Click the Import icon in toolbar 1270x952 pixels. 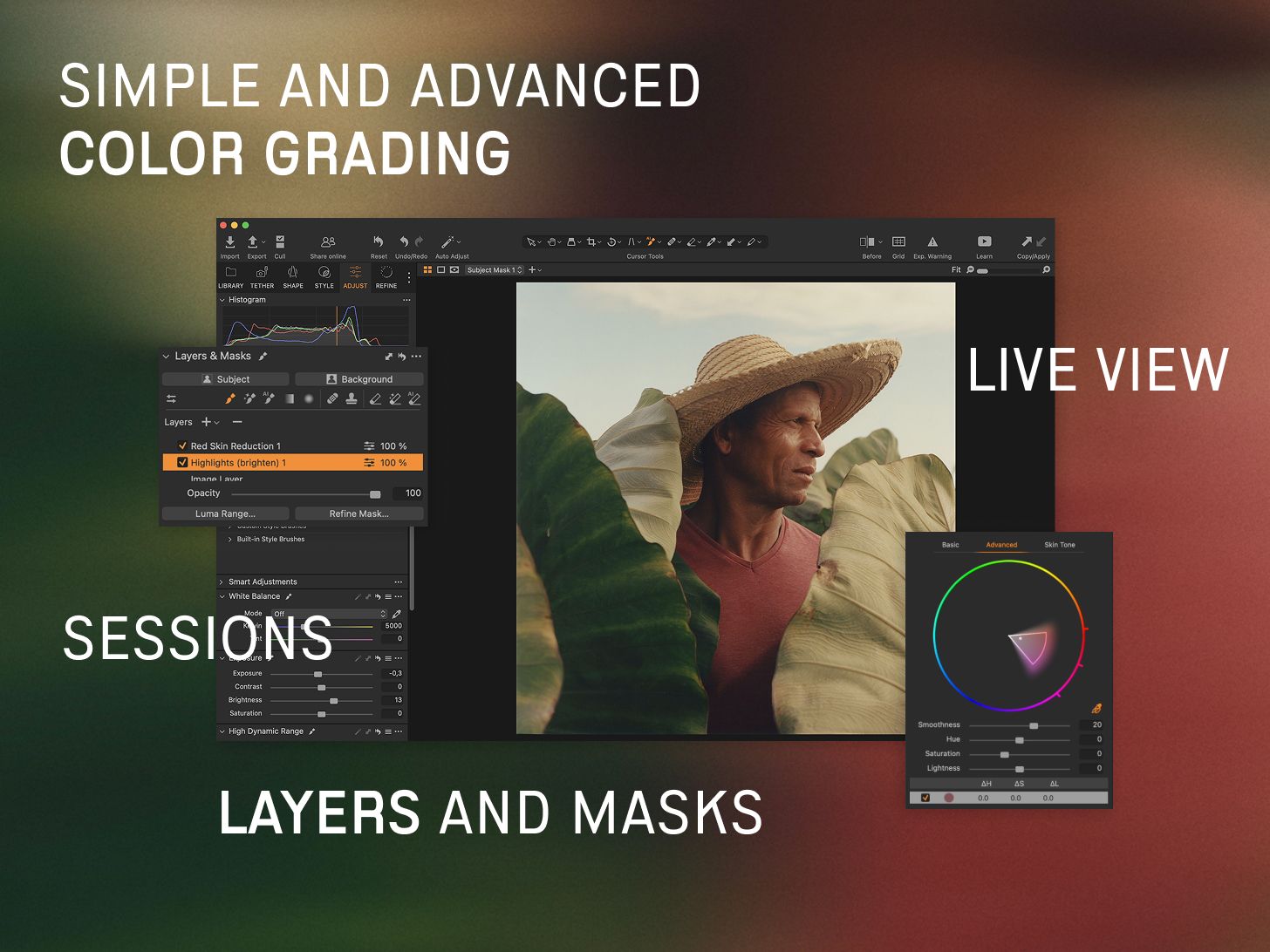[229, 242]
